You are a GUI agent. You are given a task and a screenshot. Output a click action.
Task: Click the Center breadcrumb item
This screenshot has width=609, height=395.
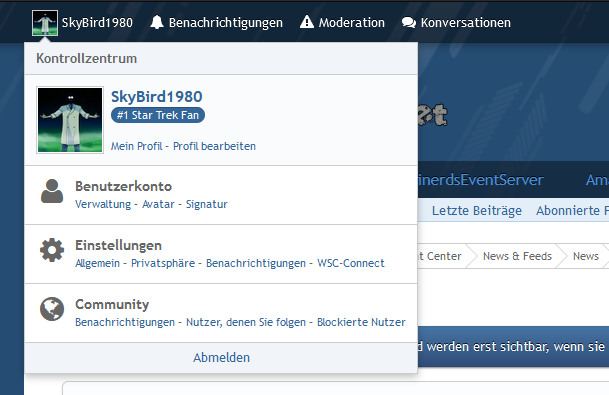click(440, 256)
